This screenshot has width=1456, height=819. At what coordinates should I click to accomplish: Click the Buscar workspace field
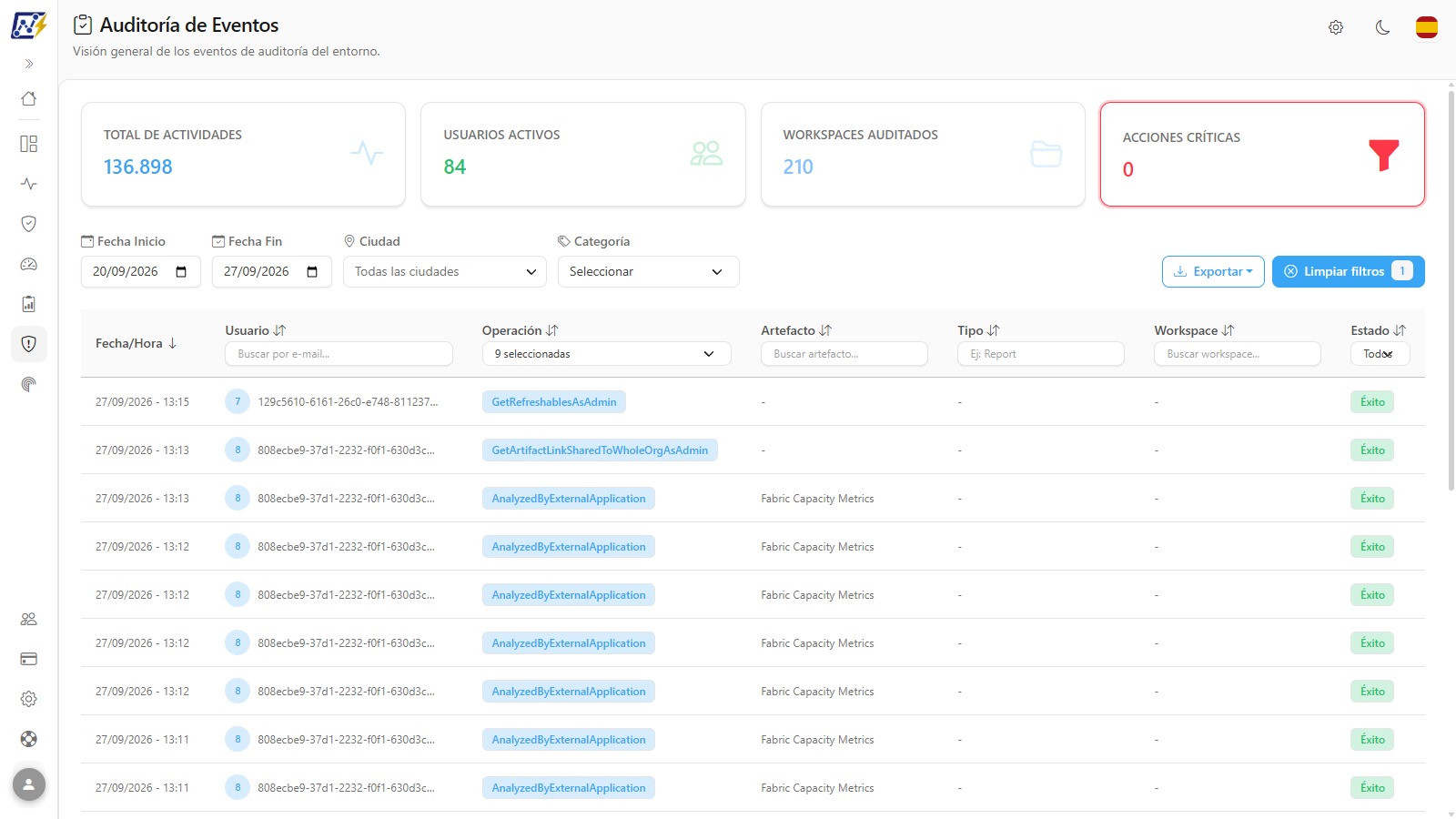tap(1238, 354)
